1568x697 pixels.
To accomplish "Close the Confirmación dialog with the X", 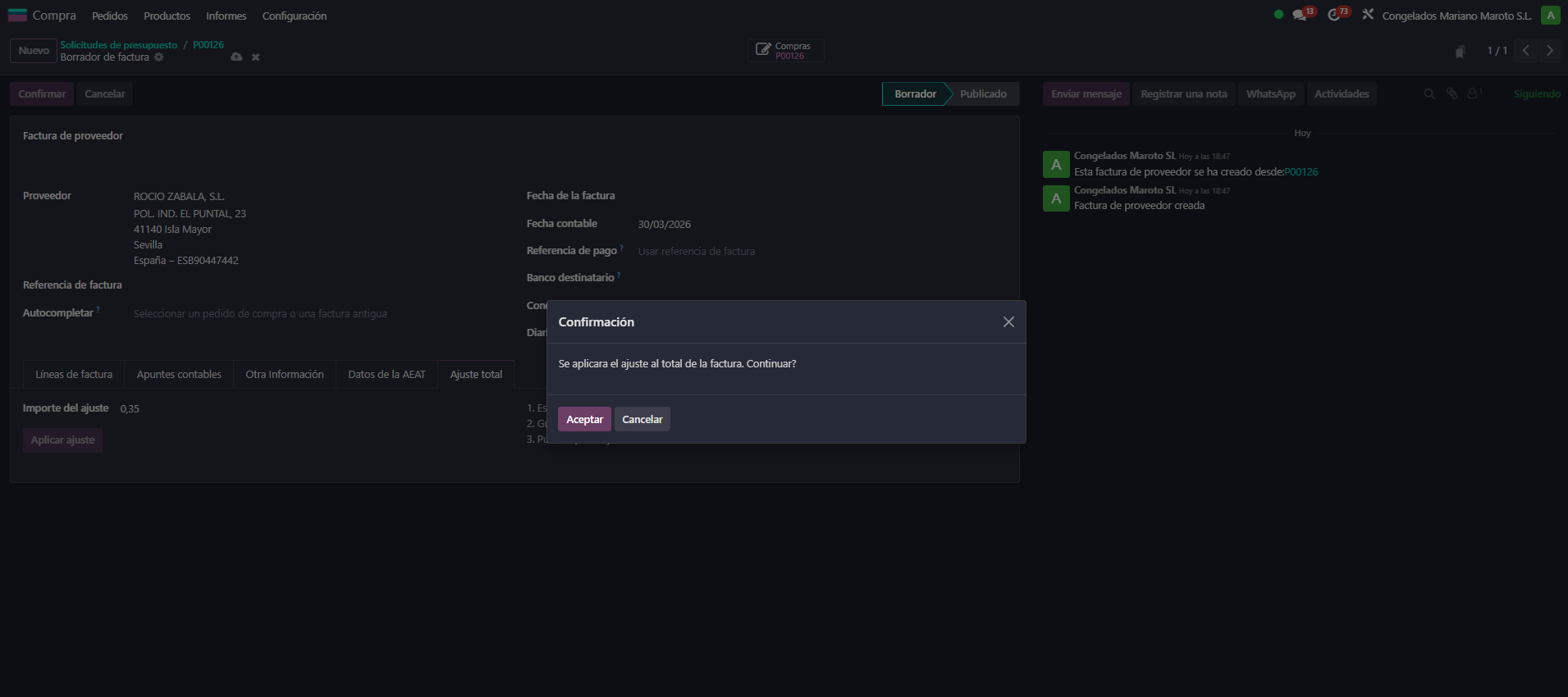I will coord(1008,322).
